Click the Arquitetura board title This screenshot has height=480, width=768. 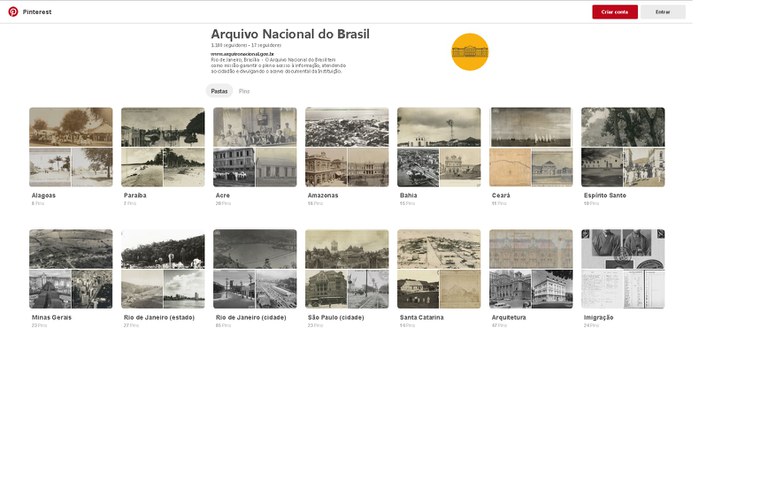click(x=509, y=317)
